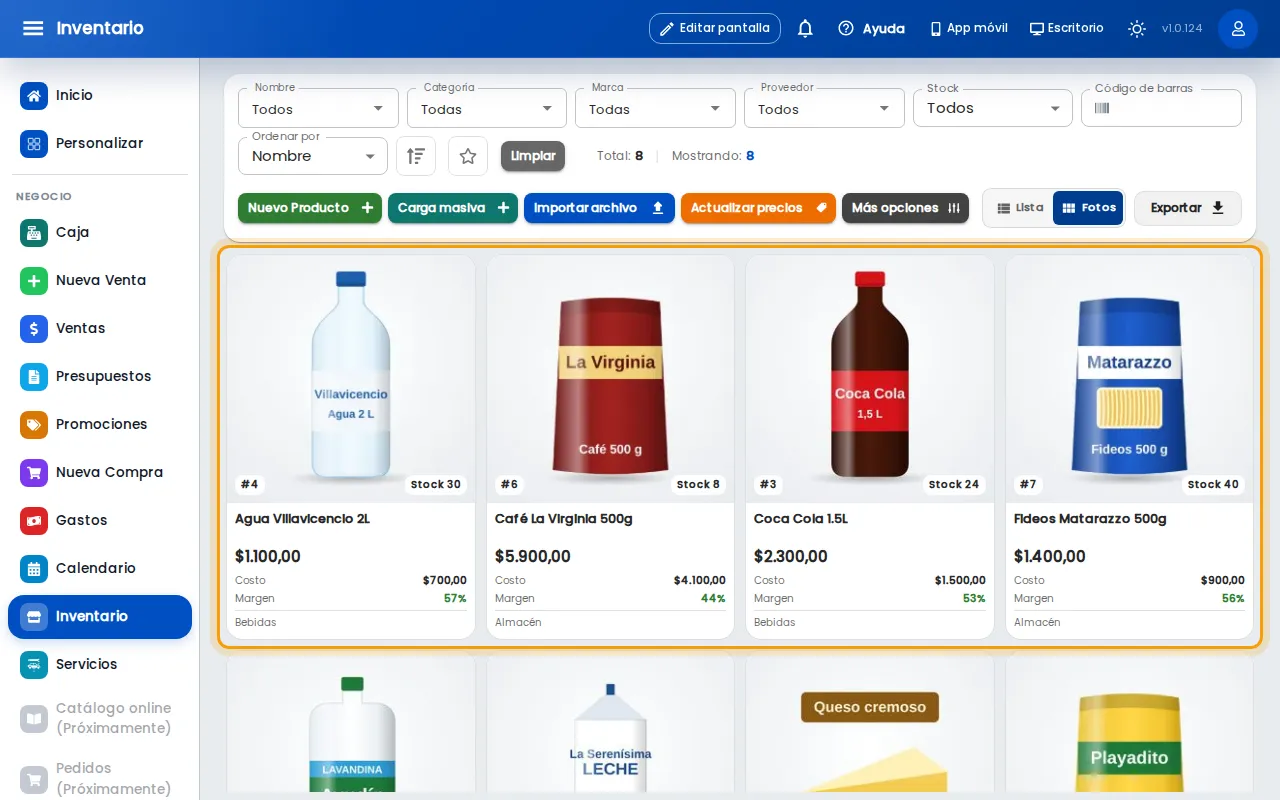Click the Caja sidebar icon
Screen dimensions: 1280x800
34,232
